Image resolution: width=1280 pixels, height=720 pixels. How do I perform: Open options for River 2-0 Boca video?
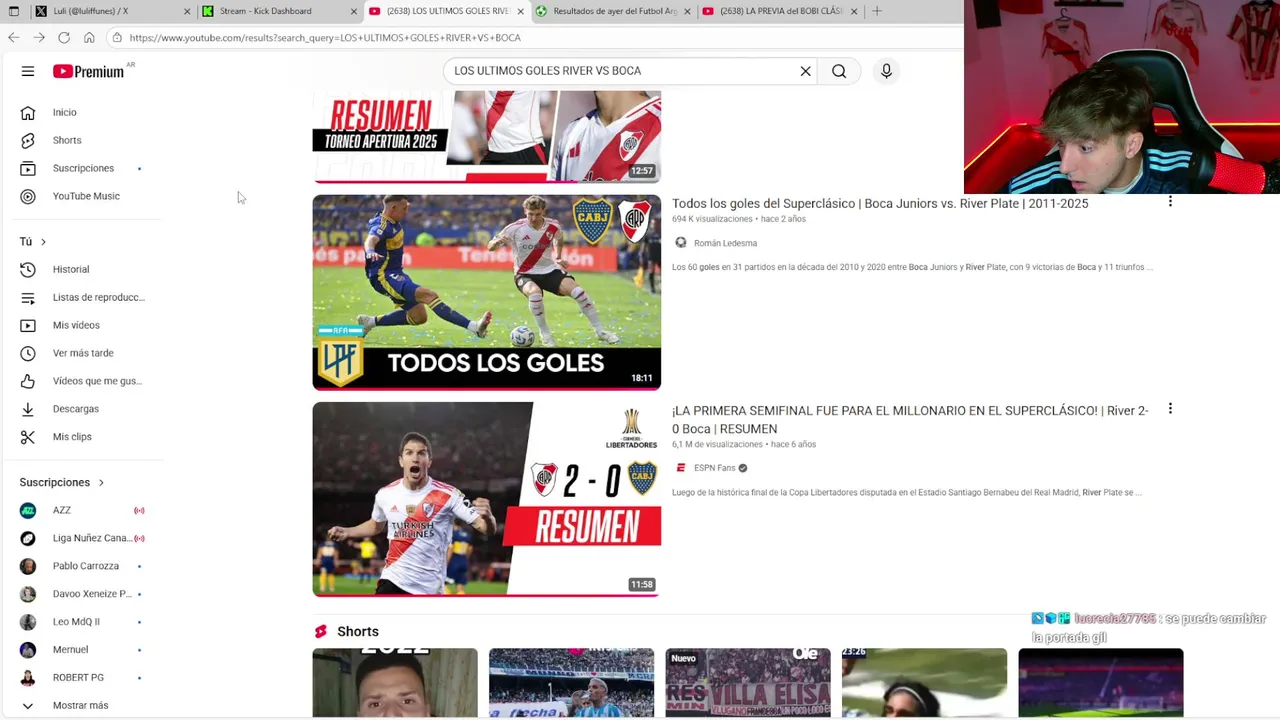pyautogui.click(x=1170, y=409)
